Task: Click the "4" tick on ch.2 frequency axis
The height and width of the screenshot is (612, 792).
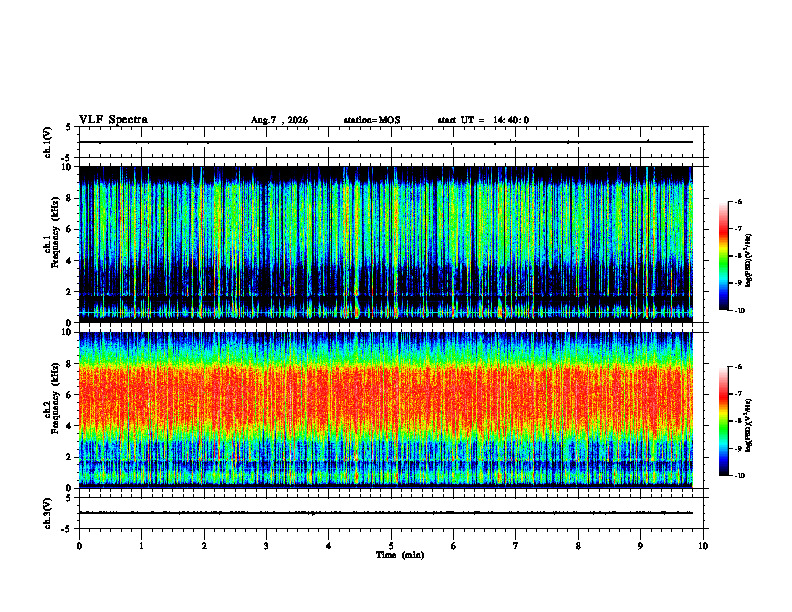Action: [x=70, y=426]
